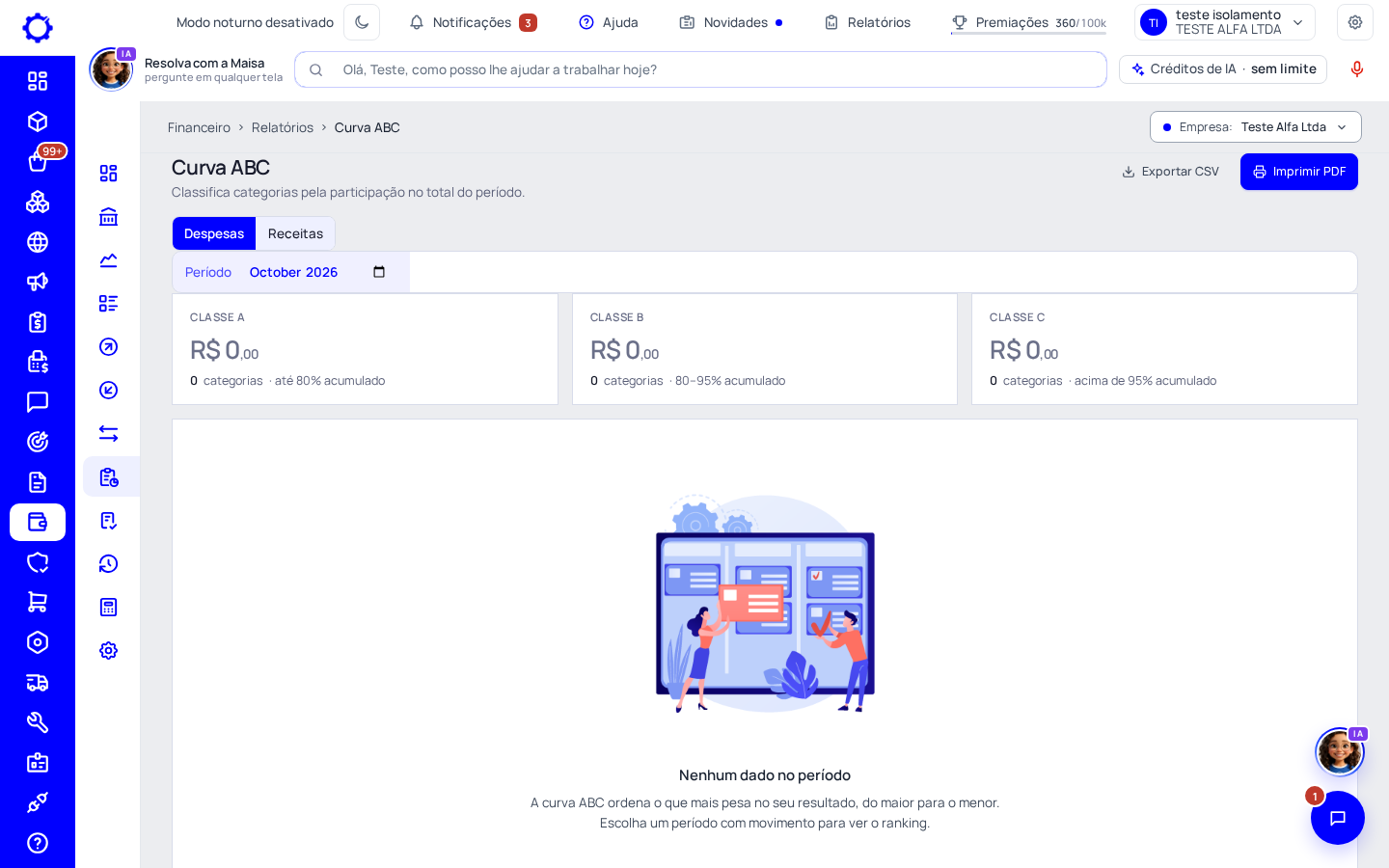Open the calculator icon in the submenu
The height and width of the screenshot is (868, 1389).
[x=109, y=608]
